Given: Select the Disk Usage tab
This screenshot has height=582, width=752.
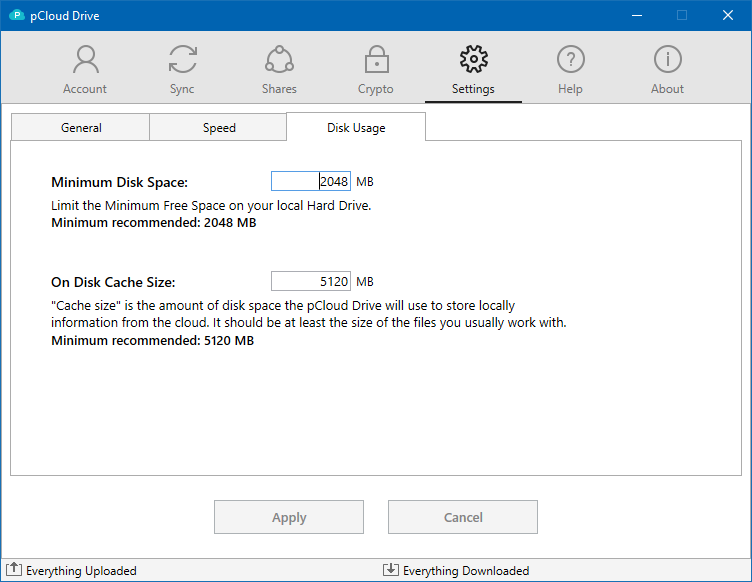Looking at the screenshot, I should (x=356, y=128).
